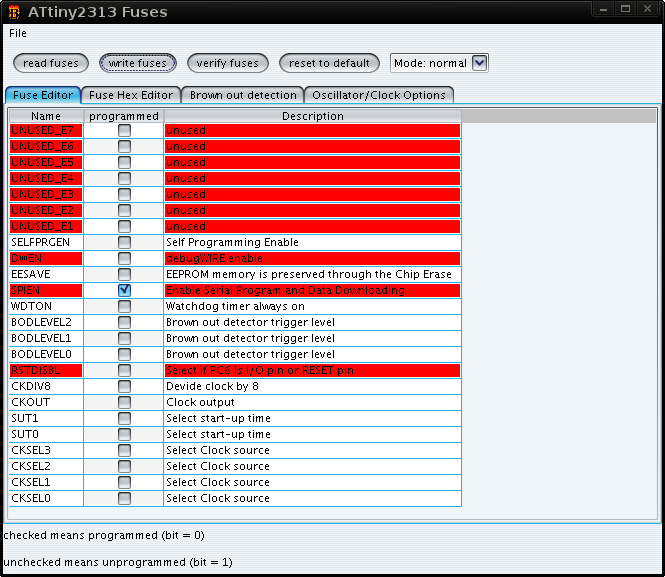The image size is (665, 577).
Task: Toggle the UNUSED_E2 checkbox
Action: [x=124, y=210]
